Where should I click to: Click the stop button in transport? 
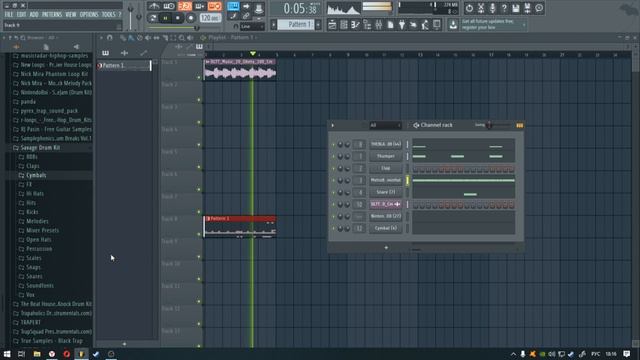pos(178,18)
